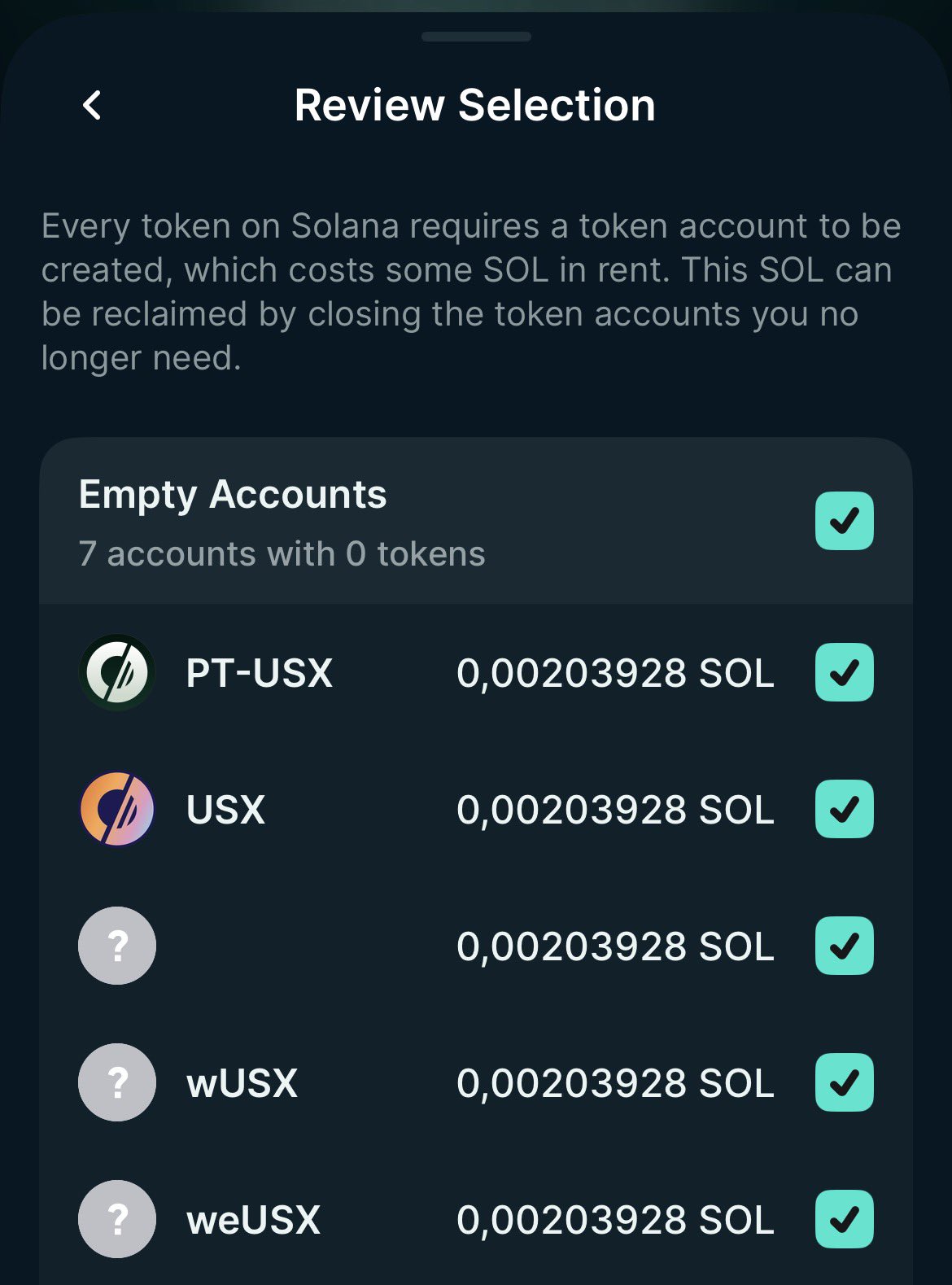Tap the wUSX token name
Image resolution: width=952 pixels, height=1285 pixels.
point(242,1084)
